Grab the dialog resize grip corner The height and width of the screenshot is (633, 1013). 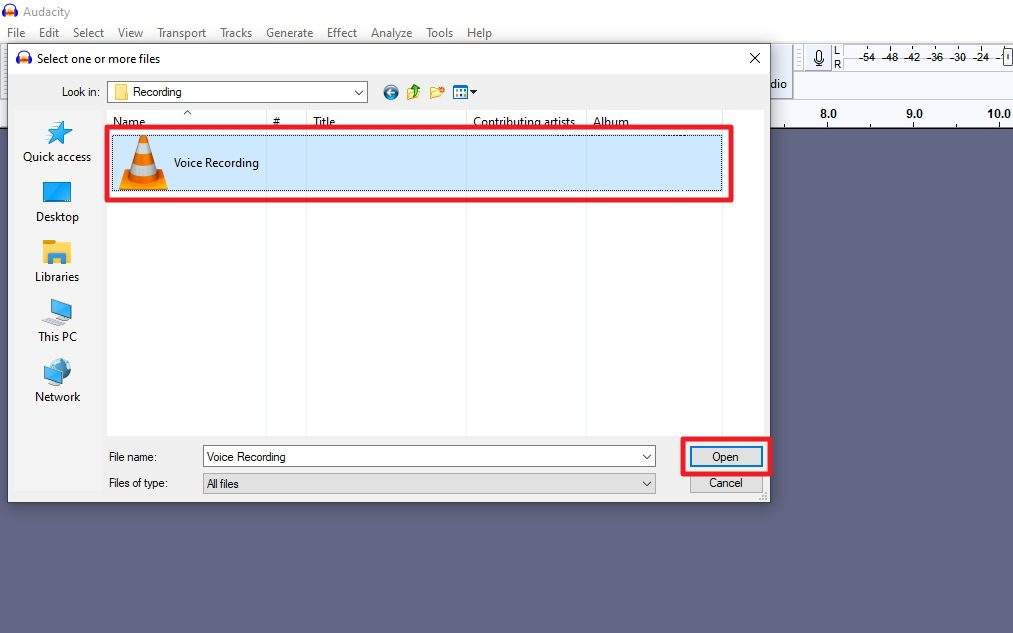coord(764,496)
